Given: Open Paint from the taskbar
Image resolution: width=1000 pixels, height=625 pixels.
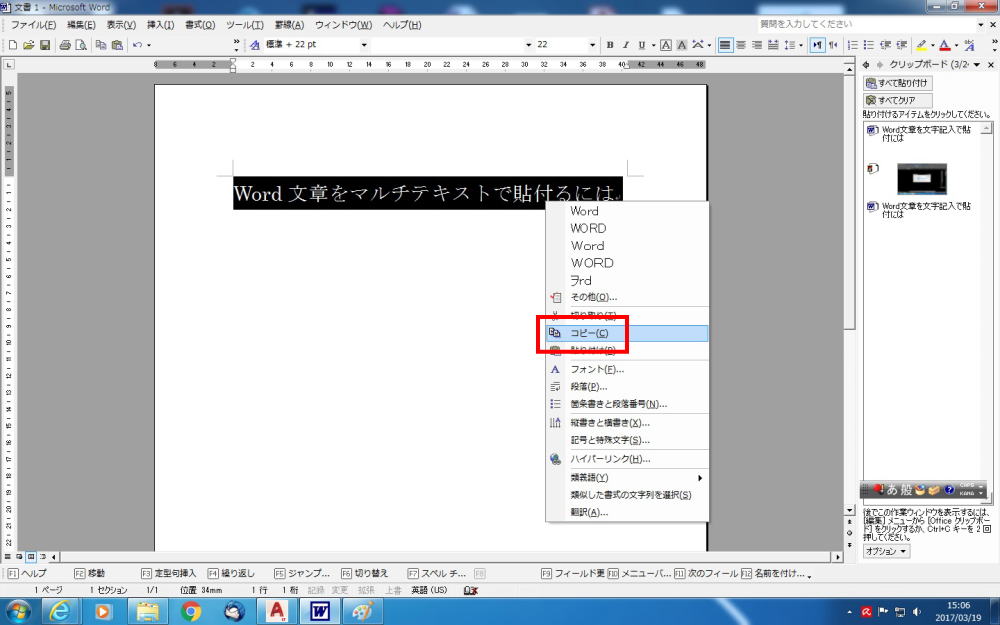Looking at the screenshot, I should pyautogui.click(x=364, y=612).
